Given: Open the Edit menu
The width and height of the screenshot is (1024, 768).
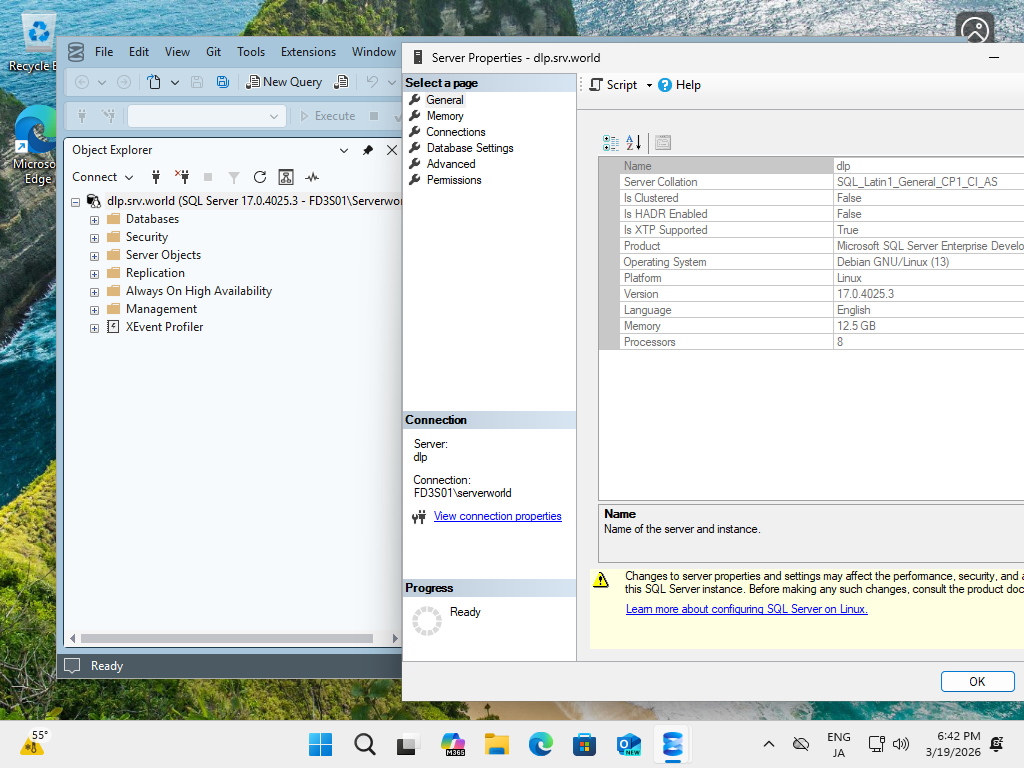Looking at the screenshot, I should 138,52.
